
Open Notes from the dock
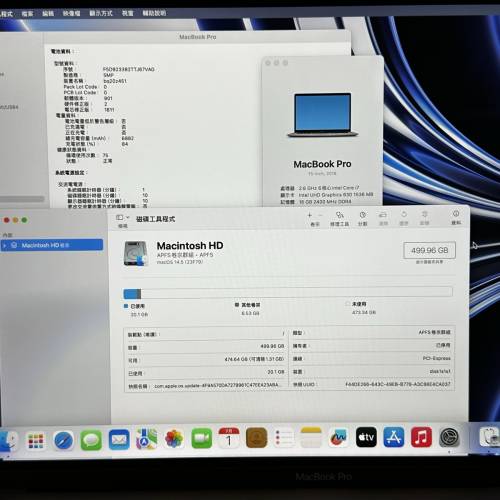(x=311, y=437)
